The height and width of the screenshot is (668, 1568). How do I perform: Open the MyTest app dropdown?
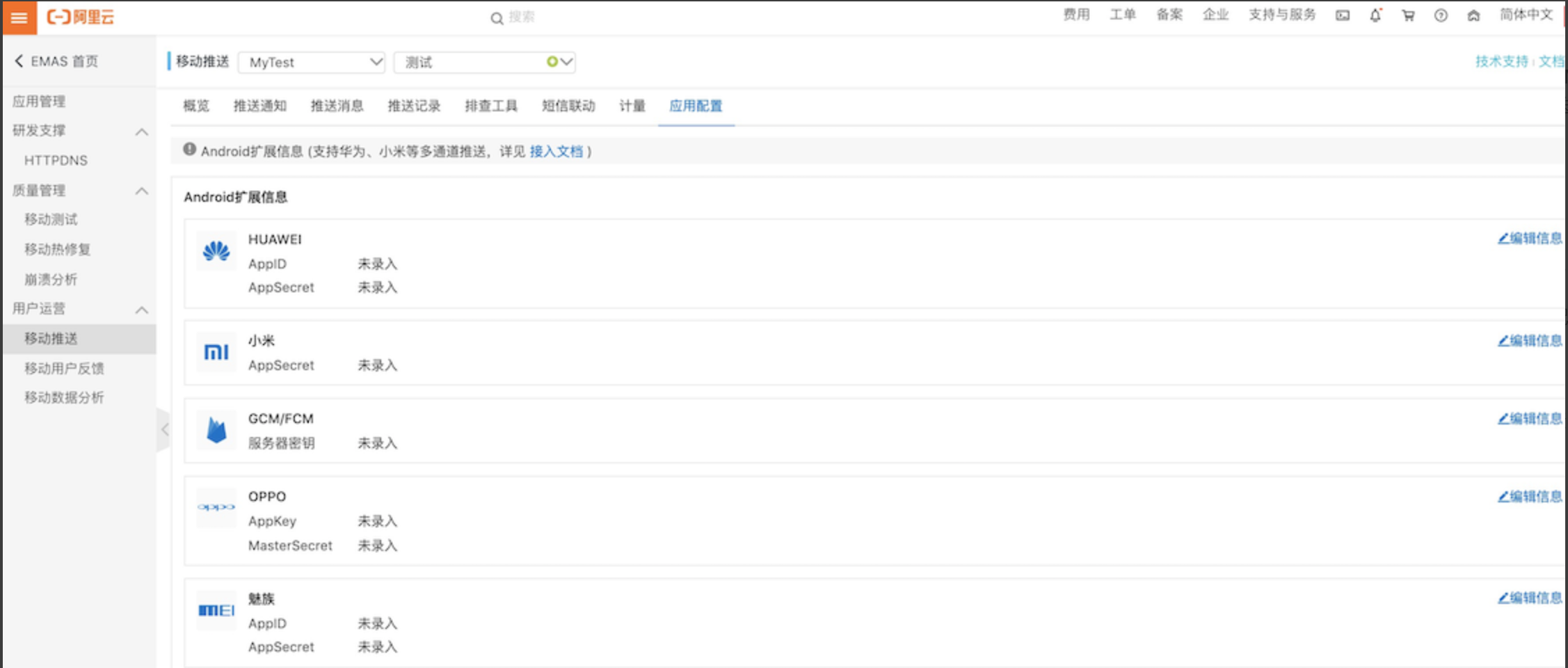coord(312,62)
